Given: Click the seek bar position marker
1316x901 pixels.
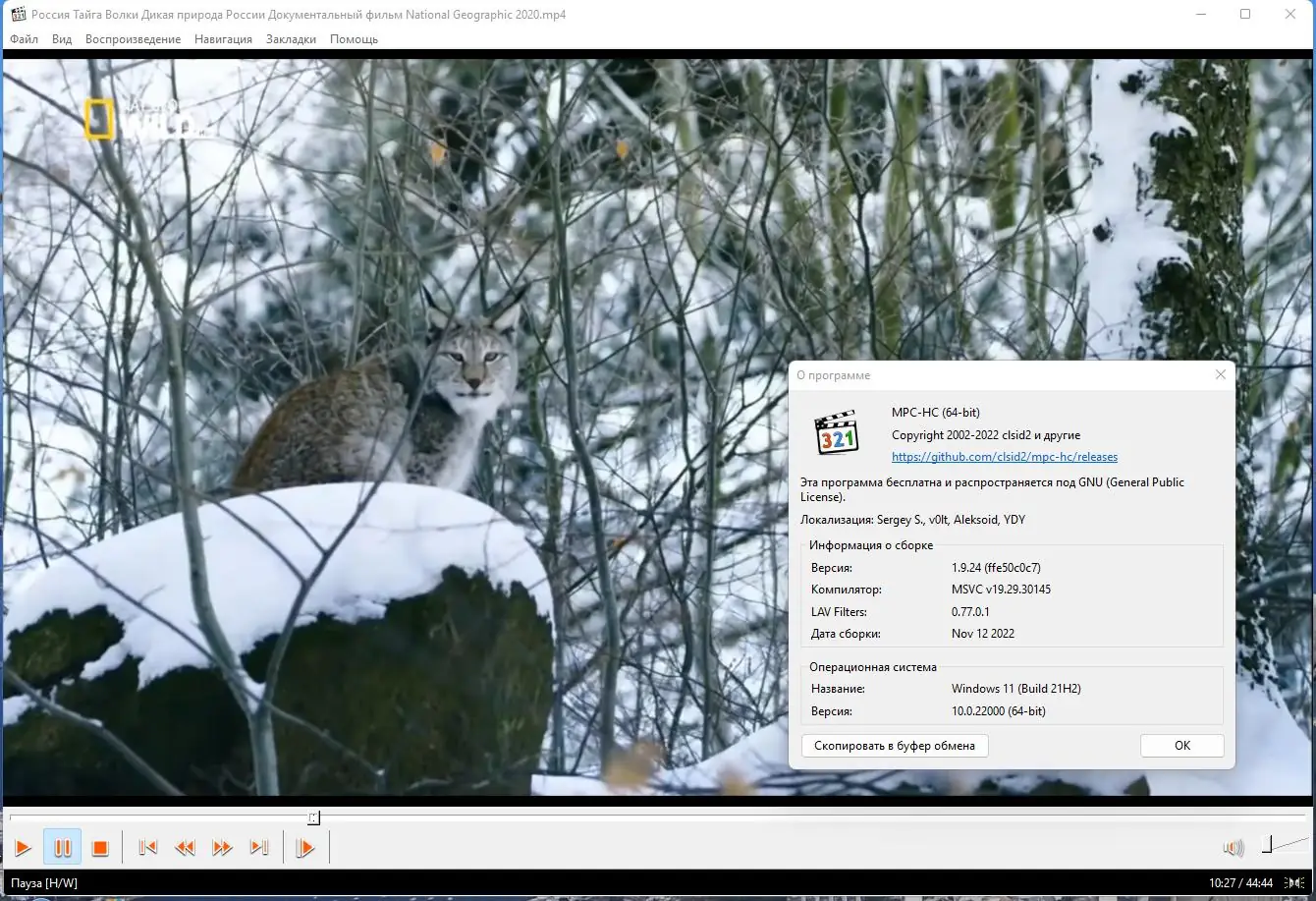Looking at the screenshot, I should pyautogui.click(x=313, y=817).
